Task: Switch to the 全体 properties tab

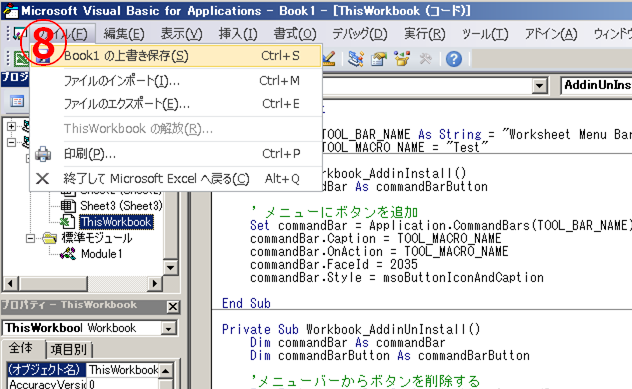Action: [21, 348]
